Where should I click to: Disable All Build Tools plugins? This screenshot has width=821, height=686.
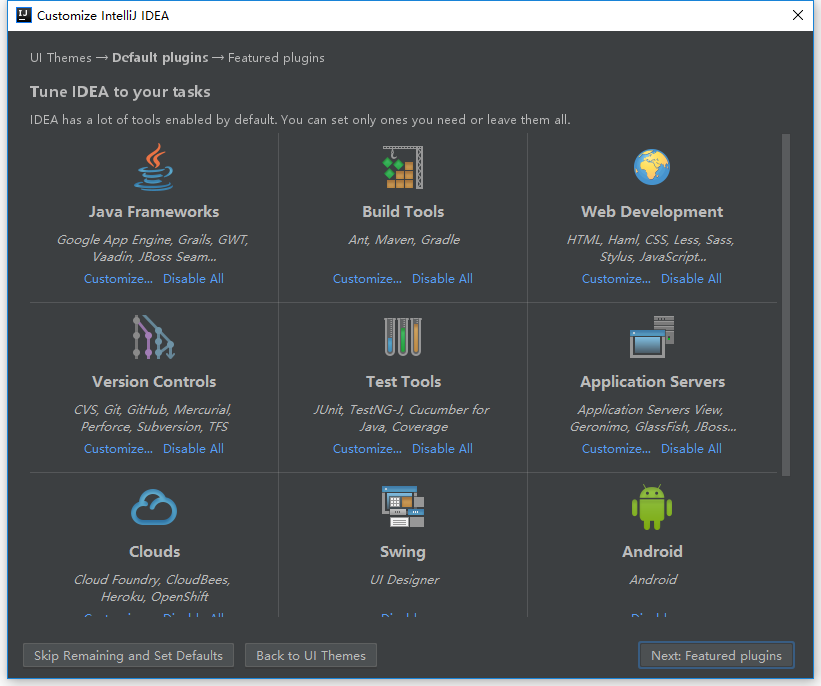click(x=442, y=279)
